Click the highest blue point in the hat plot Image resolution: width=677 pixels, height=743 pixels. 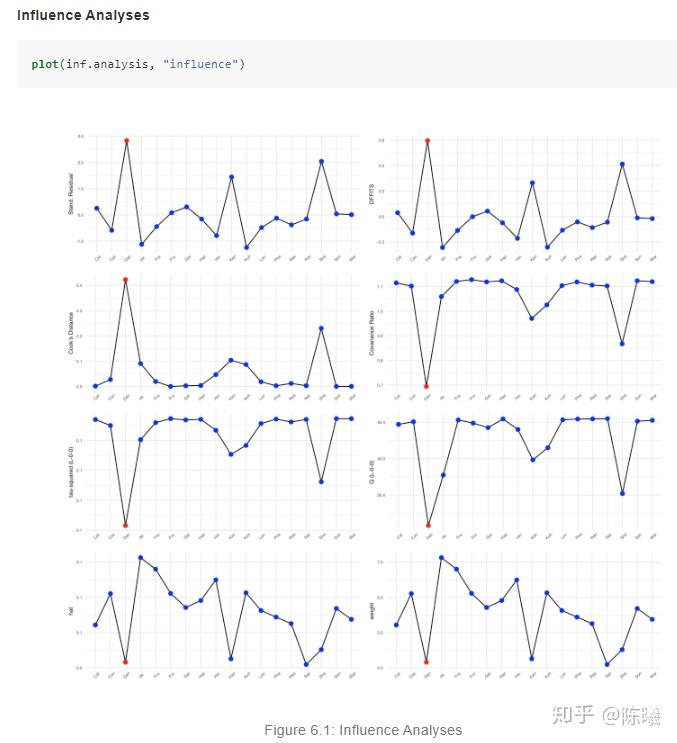click(141, 557)
